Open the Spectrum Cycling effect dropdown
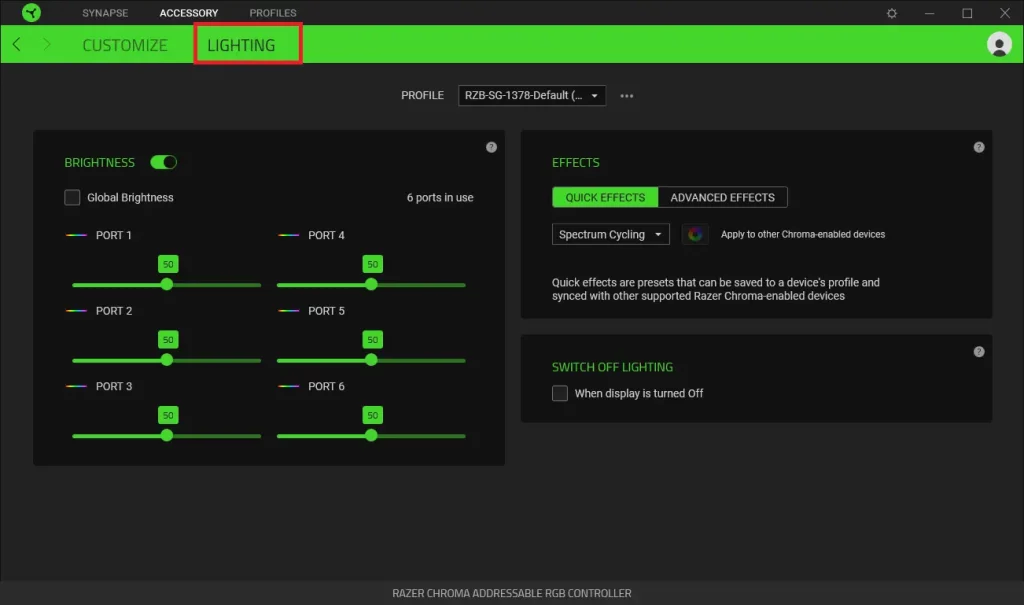The height and width of the screenshot is (605, 1024). click(x=611, y=234)
